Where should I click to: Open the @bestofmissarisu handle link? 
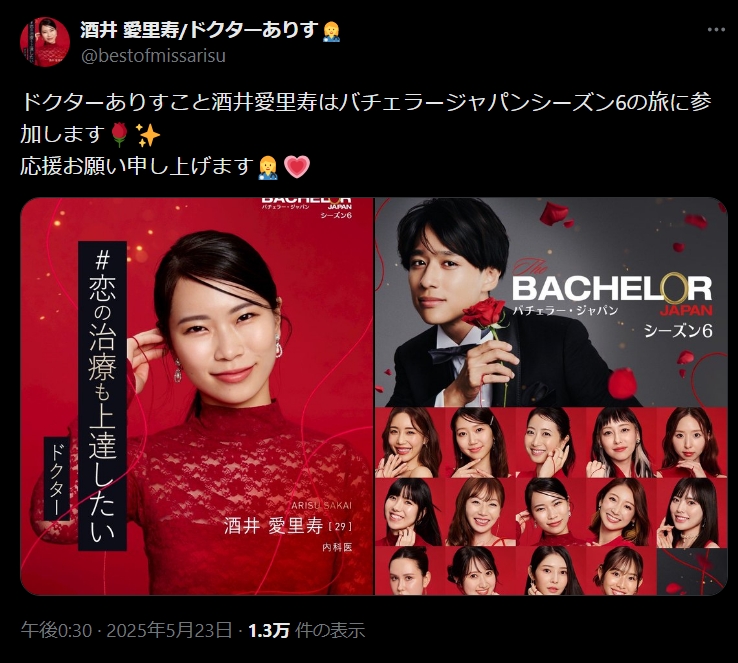(153, 56)
